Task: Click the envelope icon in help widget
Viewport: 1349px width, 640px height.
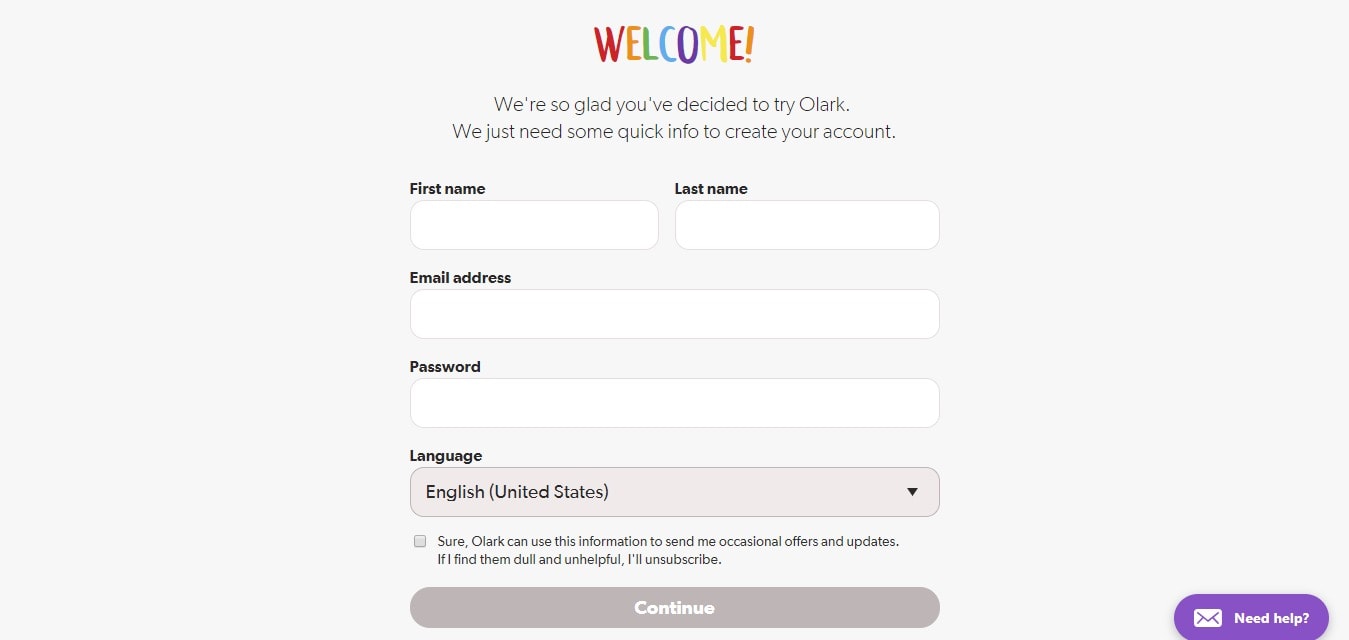Action: click(x=1208, y=618)
